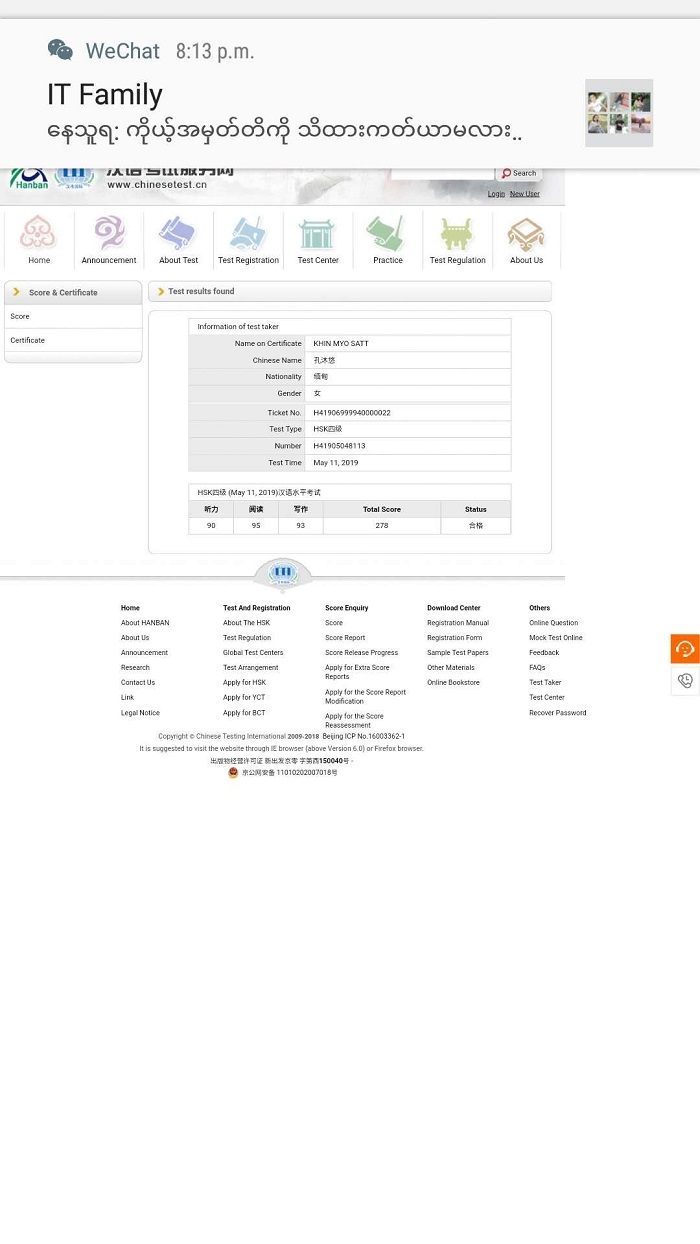Click inside the search input field
Screen dimensions: 700x1244
pyautogui.click(x=442, y=174)
